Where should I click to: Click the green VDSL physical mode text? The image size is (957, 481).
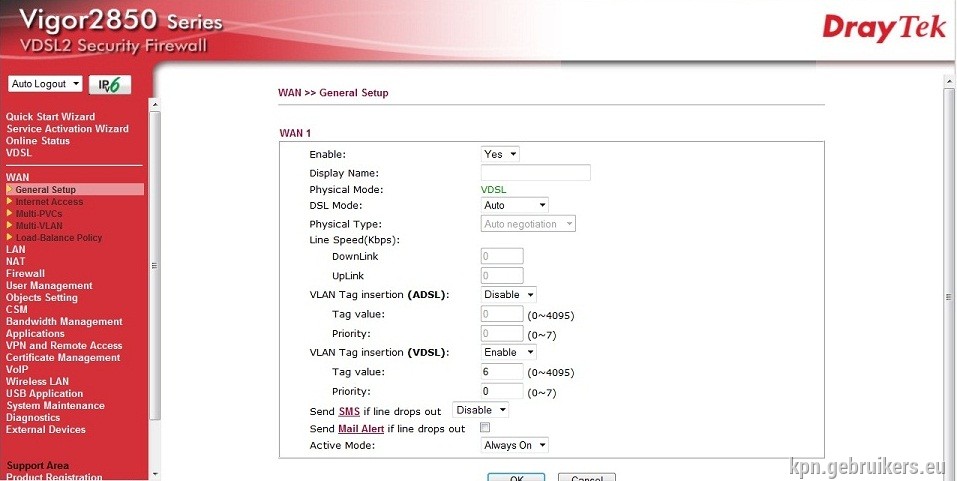point(493,190)
